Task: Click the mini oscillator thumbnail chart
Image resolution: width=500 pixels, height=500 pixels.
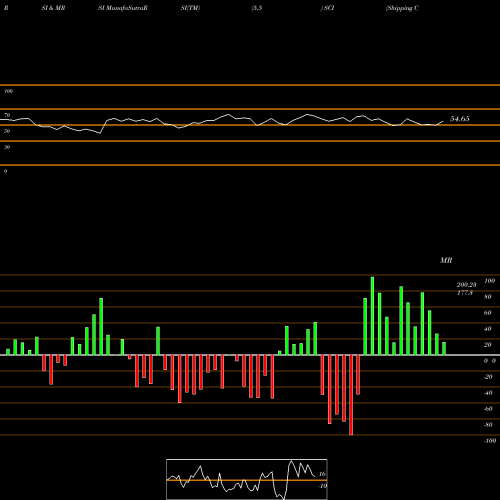Action: 247,479
